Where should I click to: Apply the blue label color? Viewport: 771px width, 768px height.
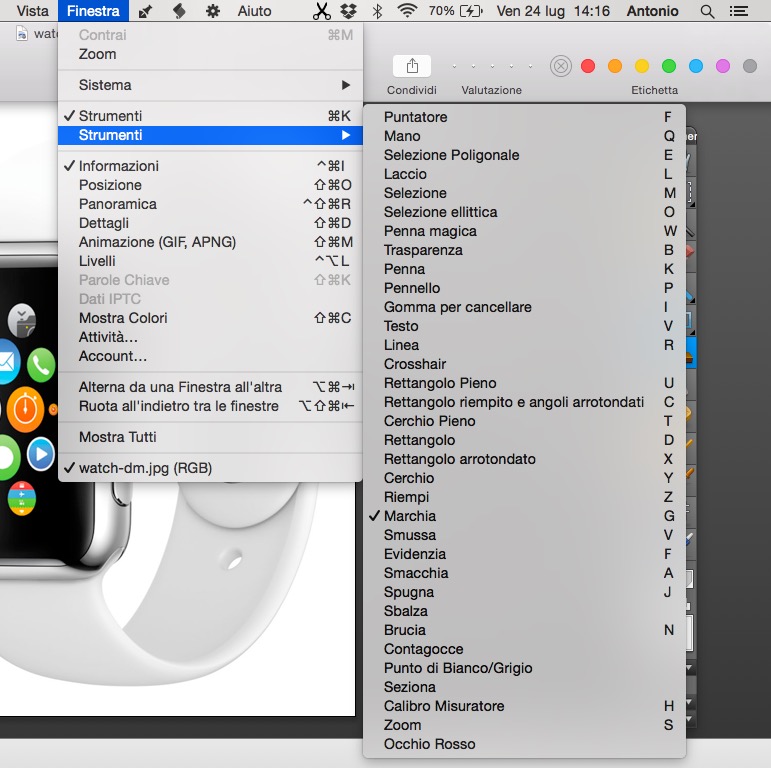[x=696, y=66]
